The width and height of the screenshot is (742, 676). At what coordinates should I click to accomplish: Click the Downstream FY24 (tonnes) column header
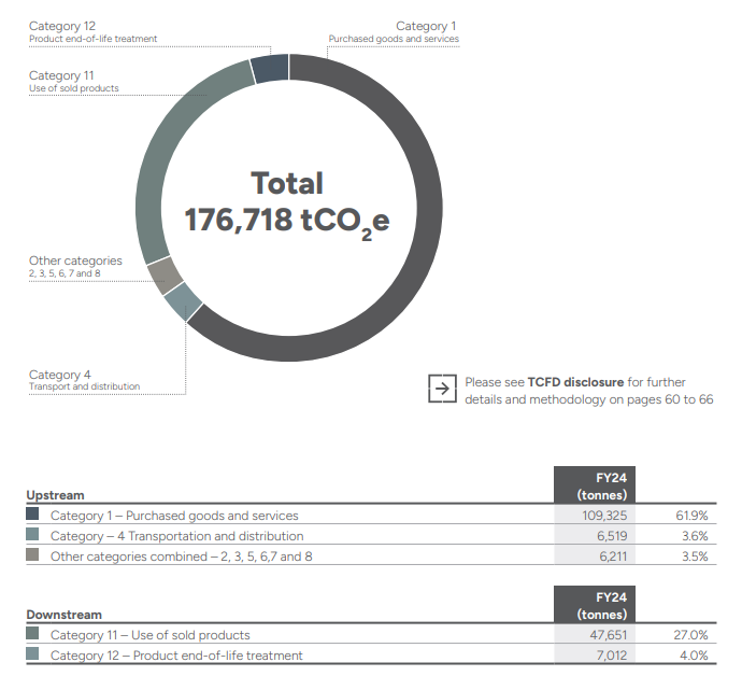point(594,605)
